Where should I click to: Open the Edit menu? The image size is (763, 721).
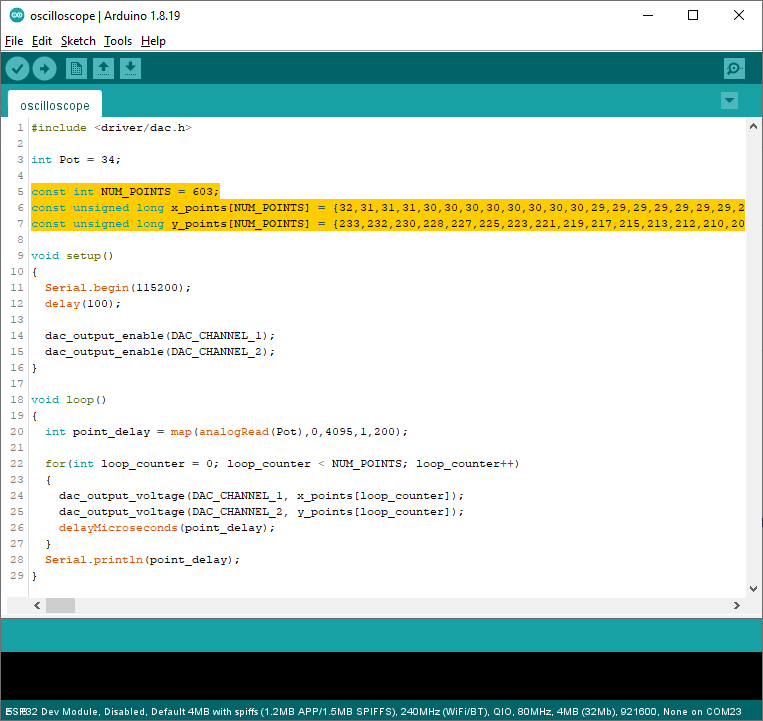tap(42, 41)
